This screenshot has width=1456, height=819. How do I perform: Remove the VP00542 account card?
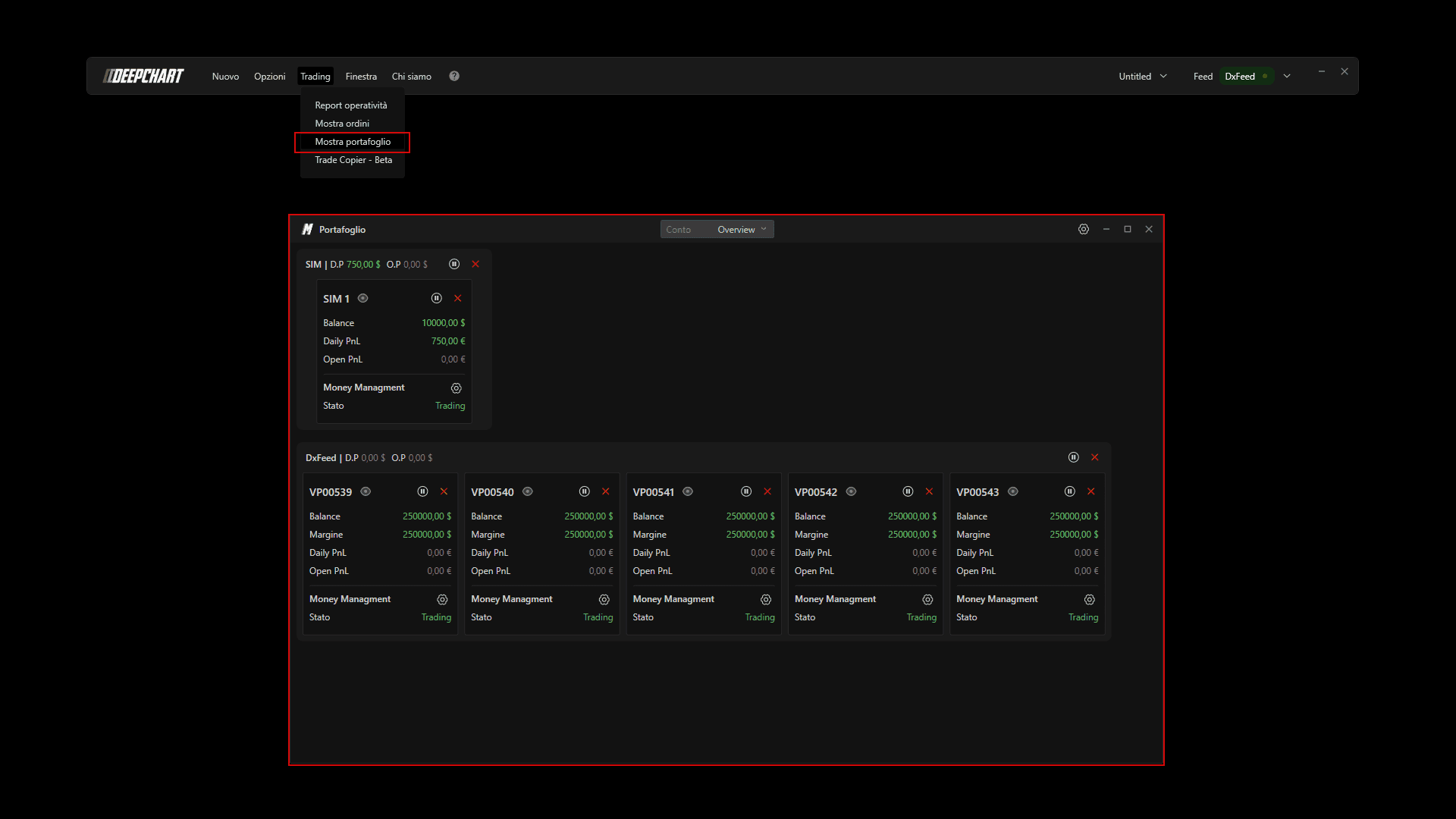click(929, 491)
